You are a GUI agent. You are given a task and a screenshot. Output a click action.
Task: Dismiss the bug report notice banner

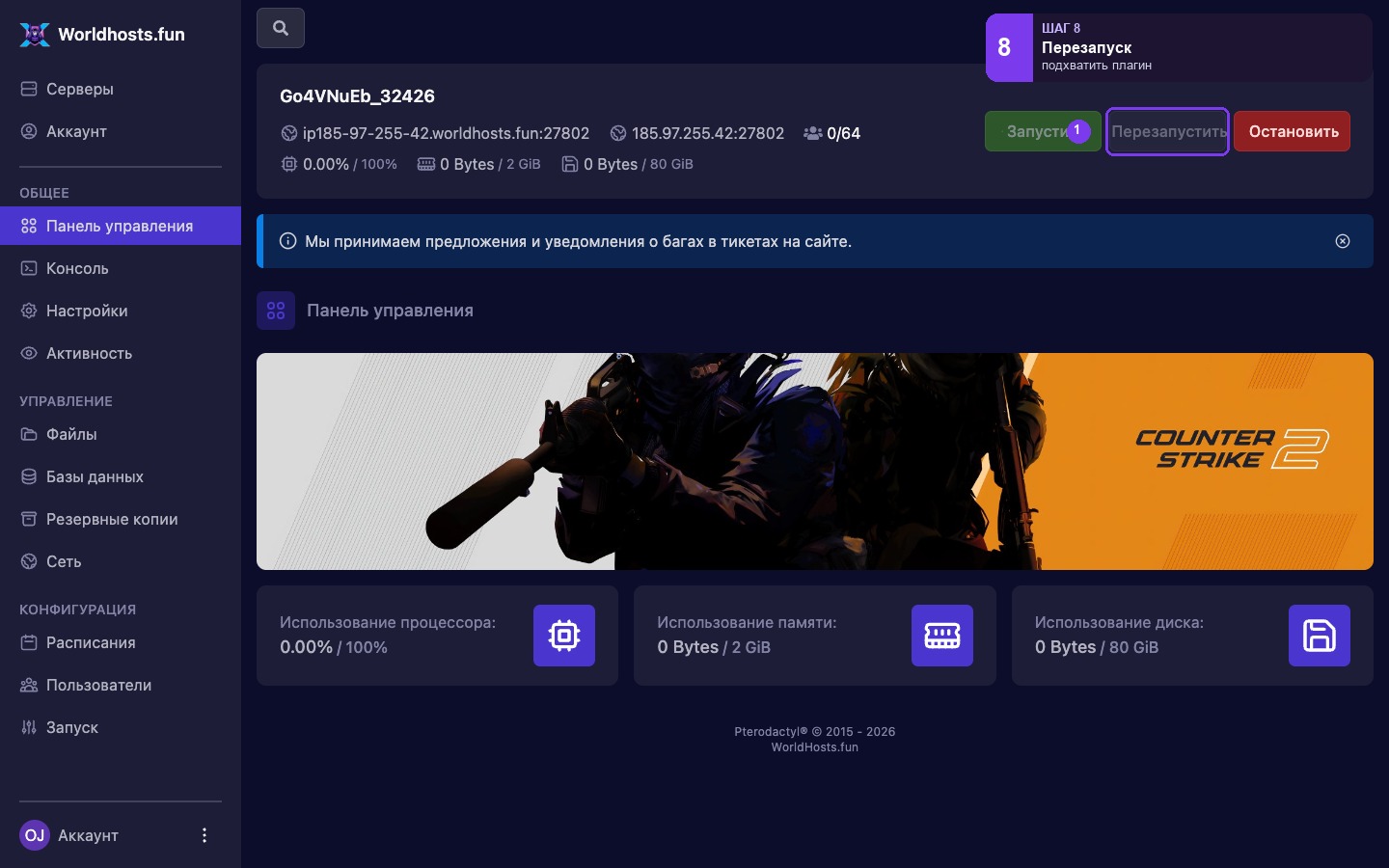tap(1343, 241)
